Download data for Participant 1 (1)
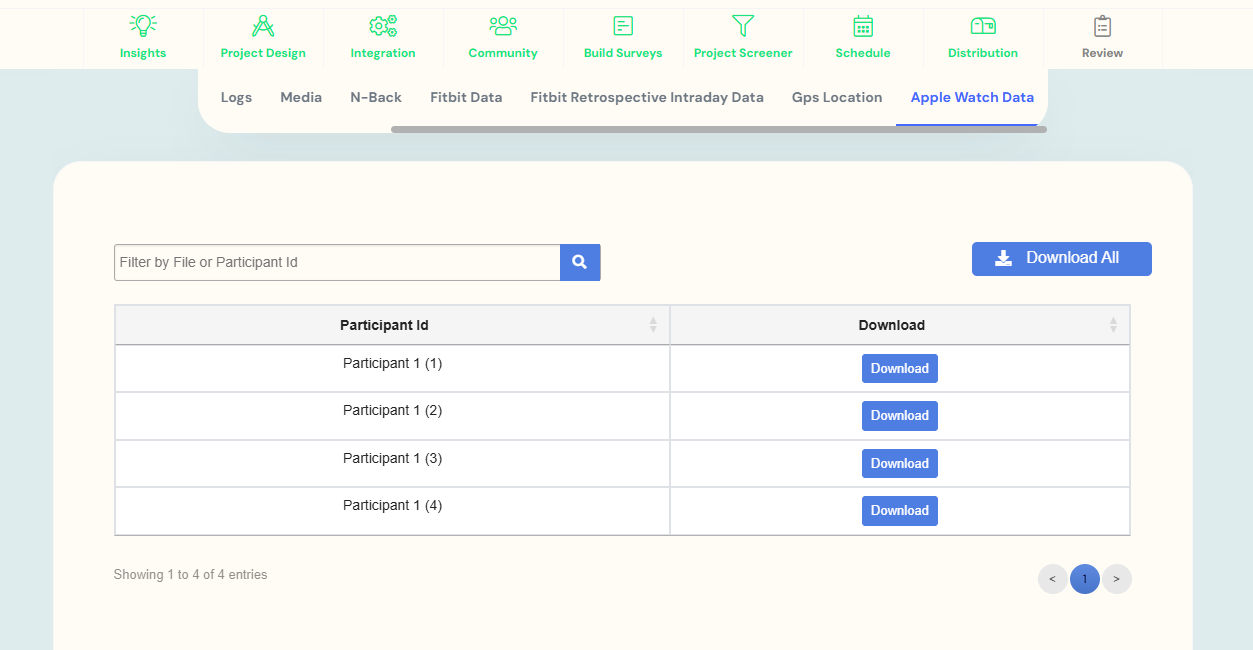Image resolution: width=1253 pixels, height=650 pixels. point(900,368)
